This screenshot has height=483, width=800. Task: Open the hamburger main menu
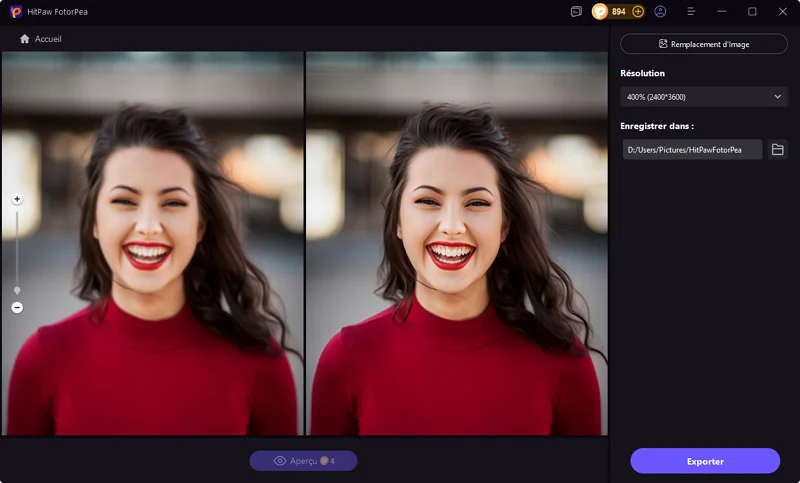pos(691,12)
